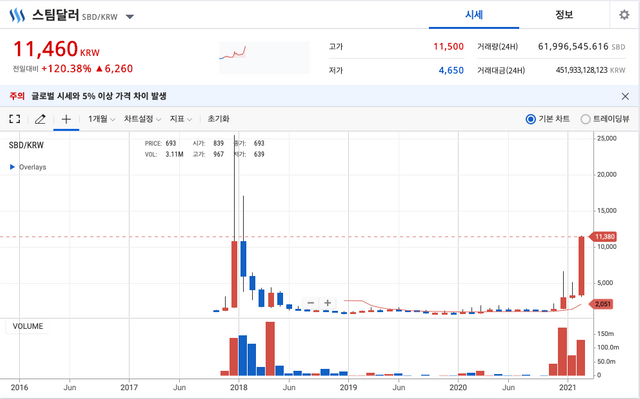Expand the Overlays disclosure triangle

12,167
